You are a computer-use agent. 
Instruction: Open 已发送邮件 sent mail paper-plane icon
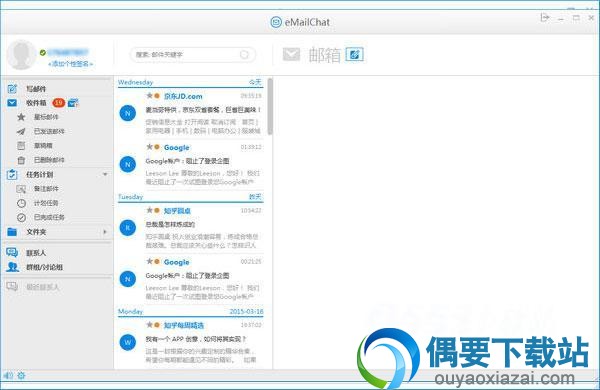point(21,131)
